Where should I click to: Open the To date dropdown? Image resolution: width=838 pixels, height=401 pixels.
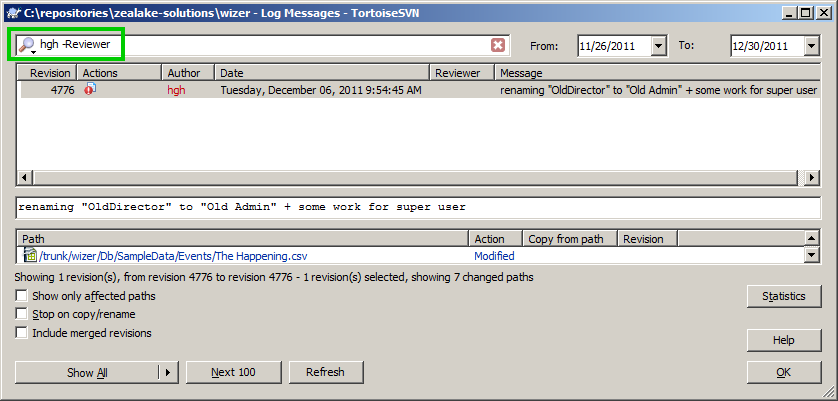tap(812, 46)
